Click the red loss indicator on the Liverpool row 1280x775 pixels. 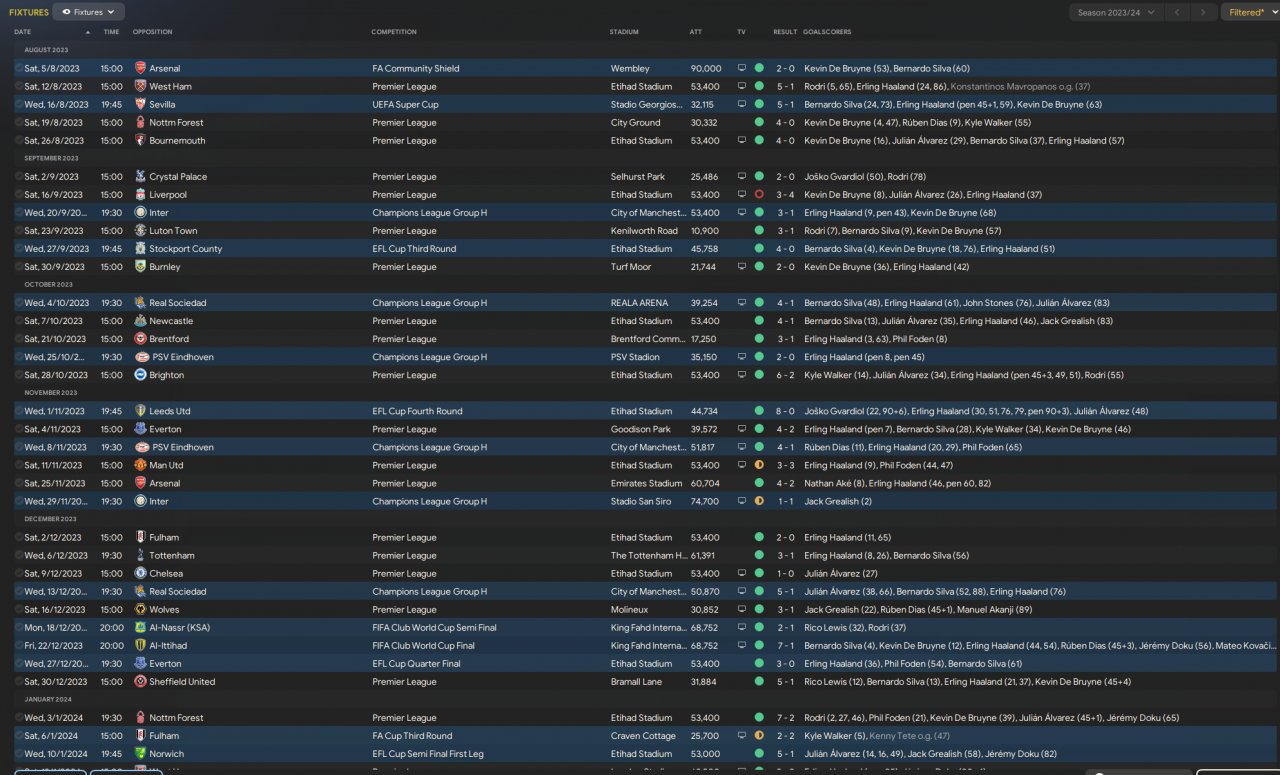click(759, 195)
